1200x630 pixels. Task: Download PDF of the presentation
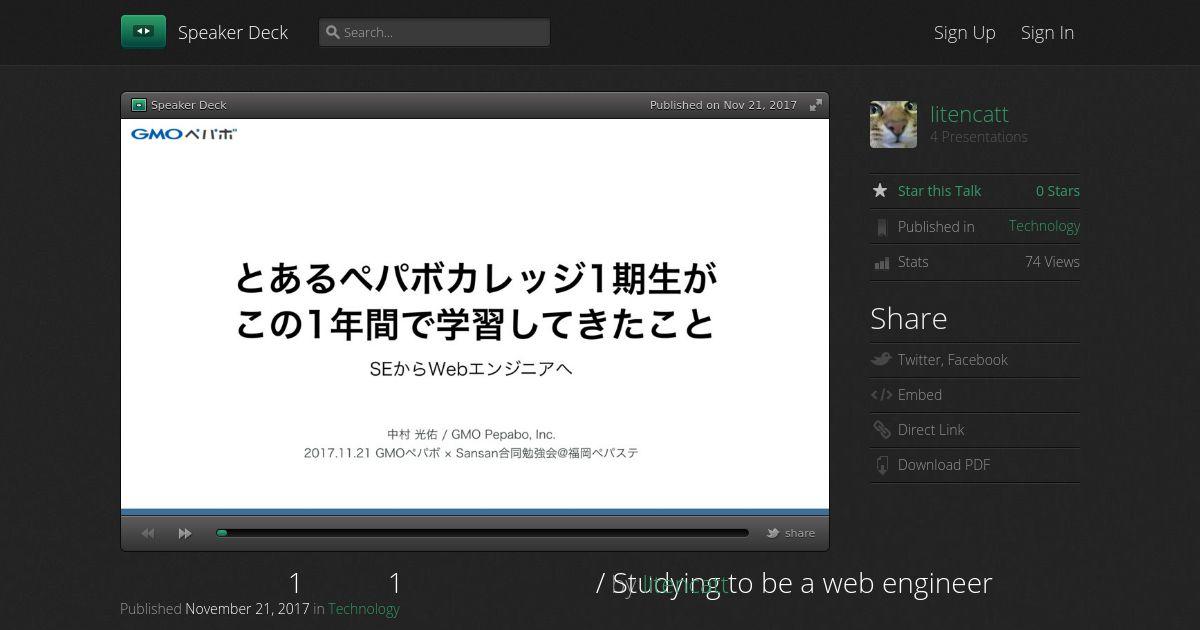[x=944, y=465]
